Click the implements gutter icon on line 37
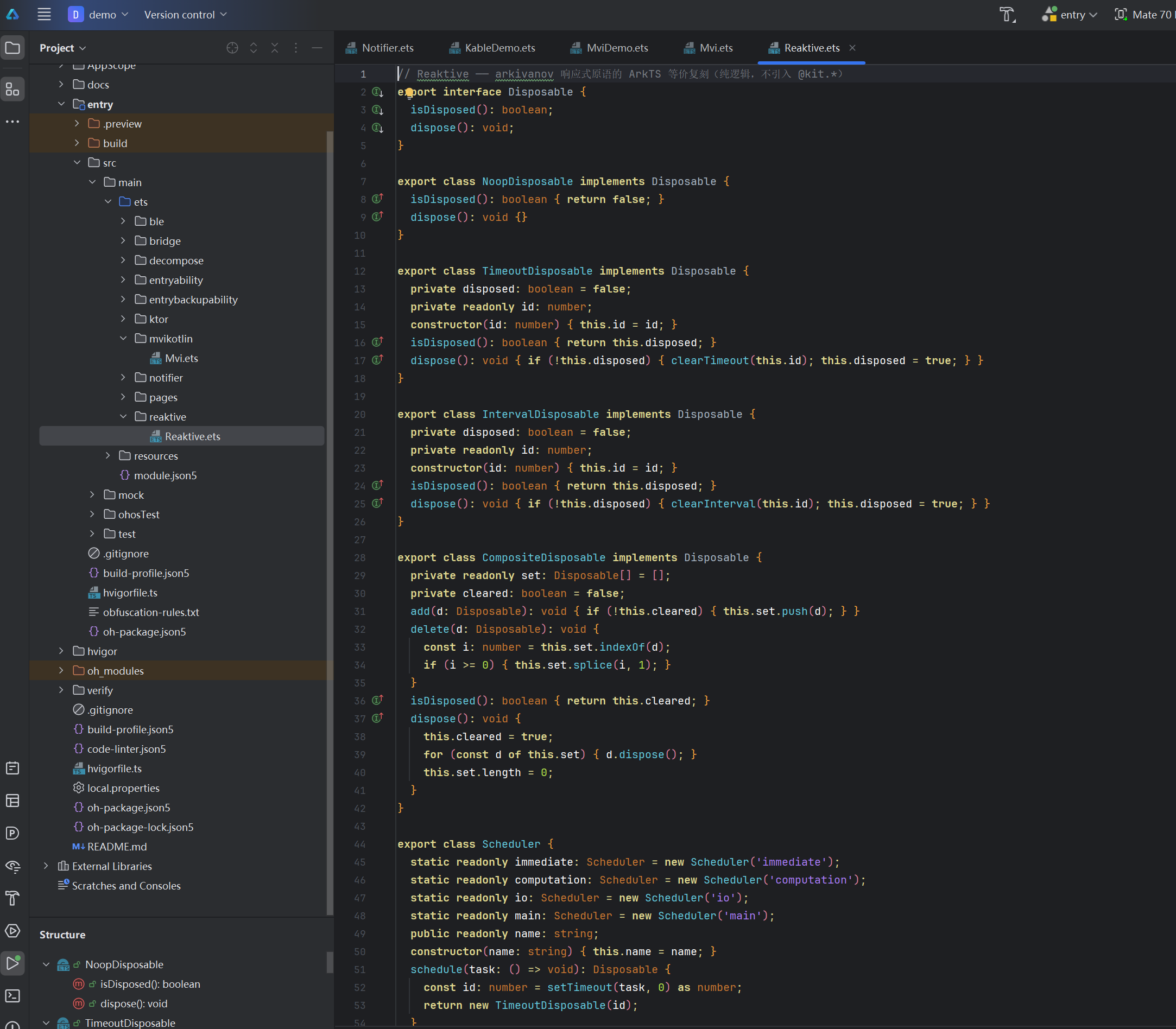Image resolution: width=1176 pixels, height=1029 pixels. pos(377,718)
